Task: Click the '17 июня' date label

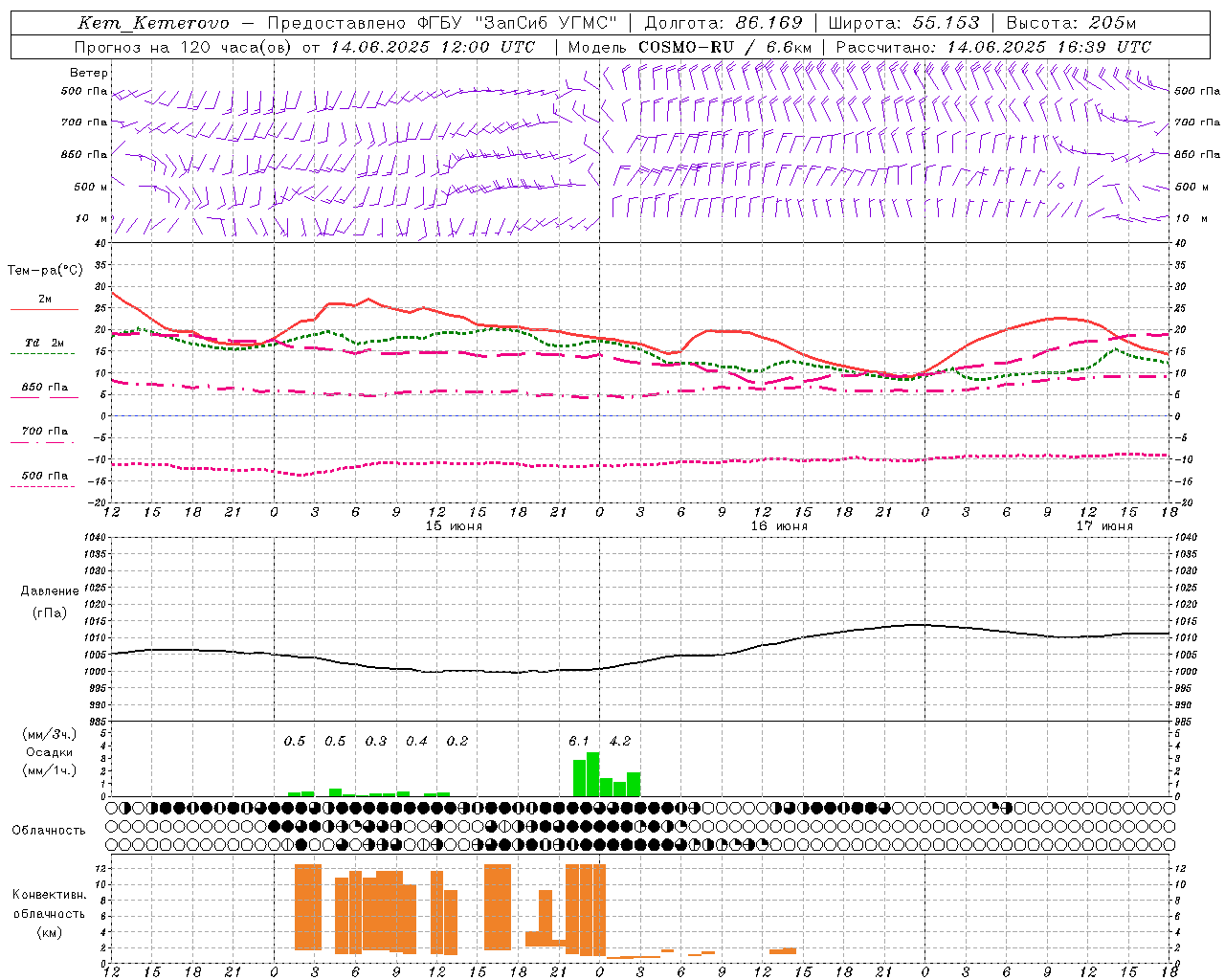Action: 1104,526
